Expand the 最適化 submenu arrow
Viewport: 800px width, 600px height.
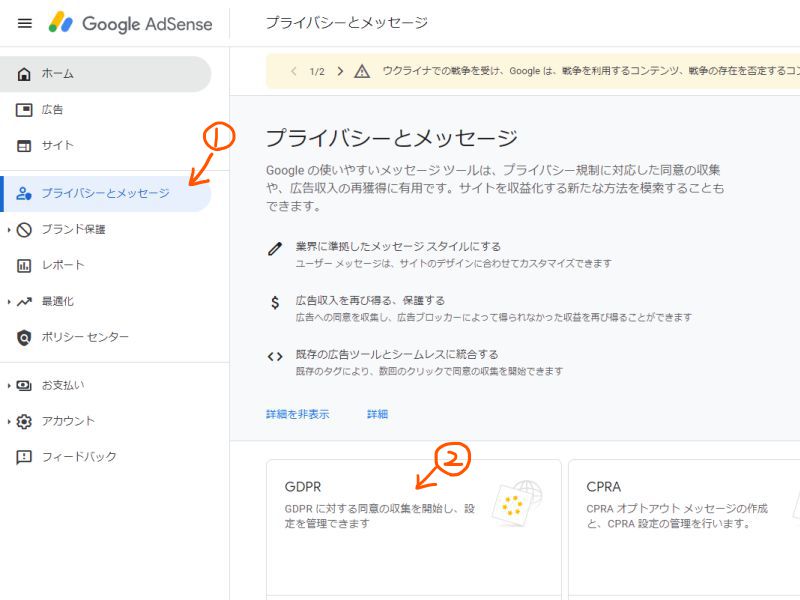point(9,302)
